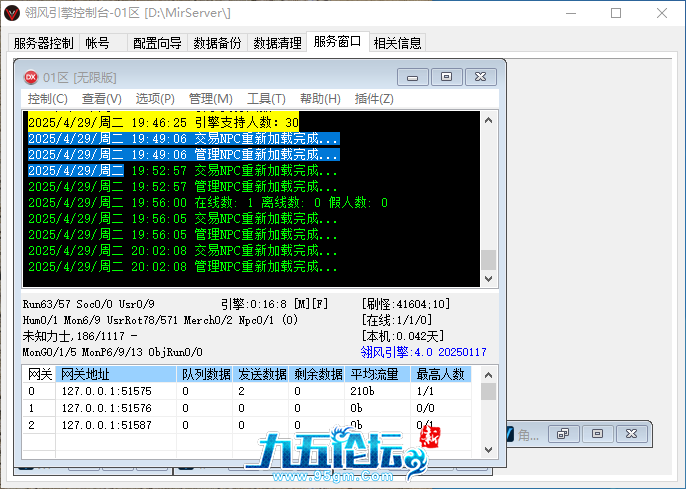686x489 pixels.
Task: Click the 队列数据 column header
Action: (205, 374)
